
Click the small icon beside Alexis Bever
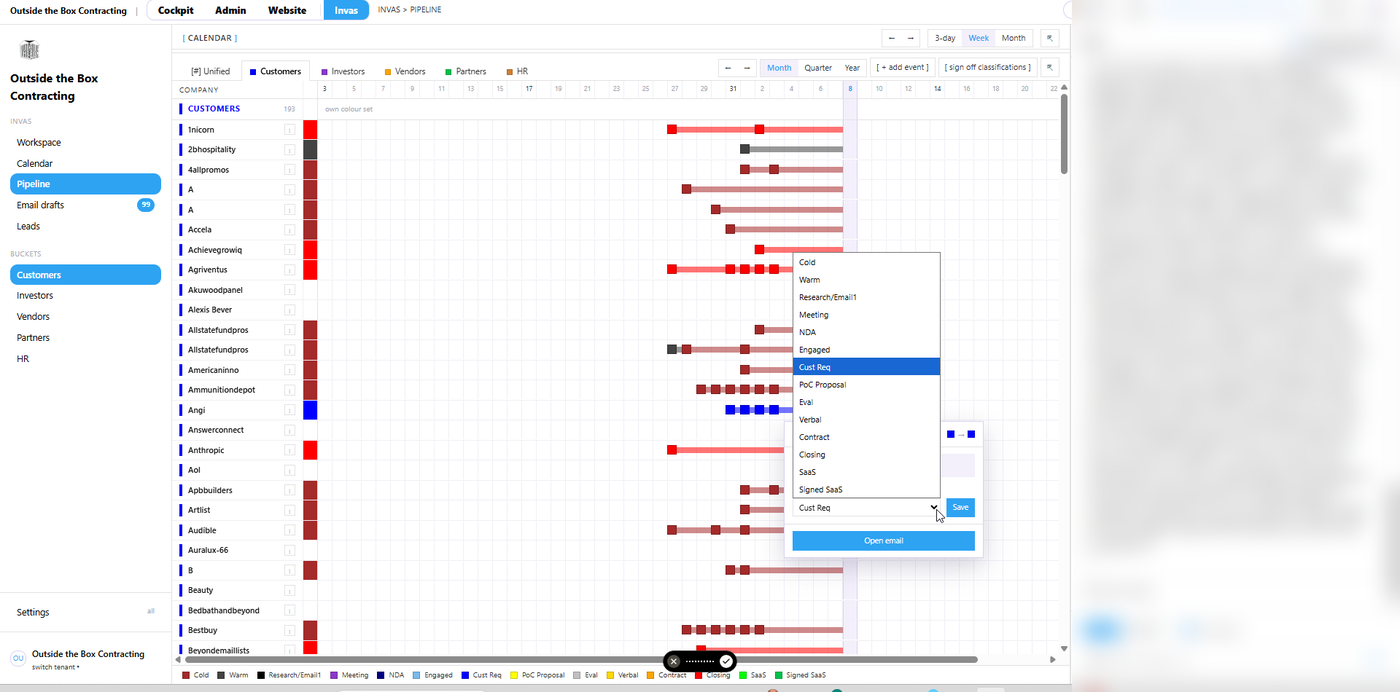coord(289,310)
